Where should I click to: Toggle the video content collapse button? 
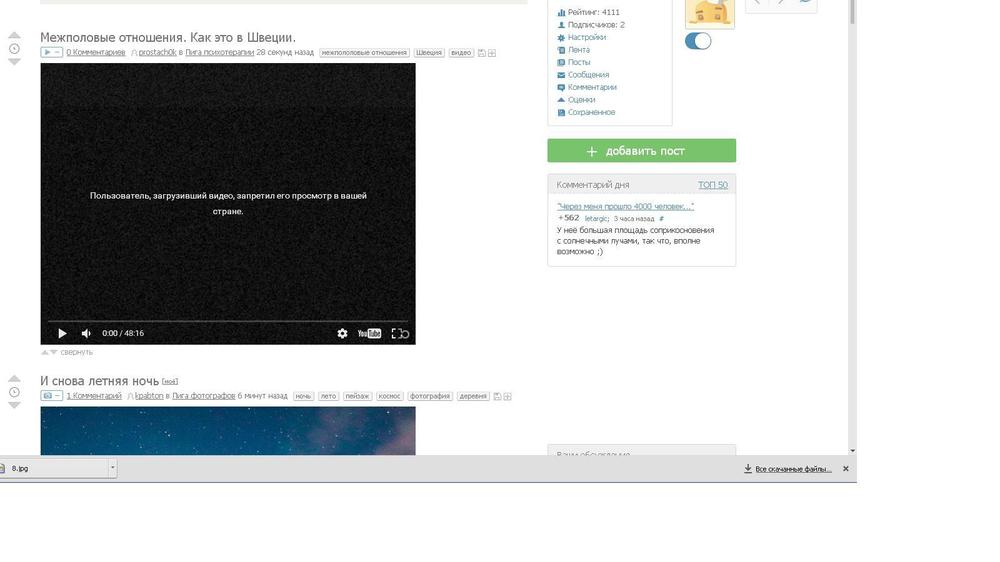tap(51, 52)
